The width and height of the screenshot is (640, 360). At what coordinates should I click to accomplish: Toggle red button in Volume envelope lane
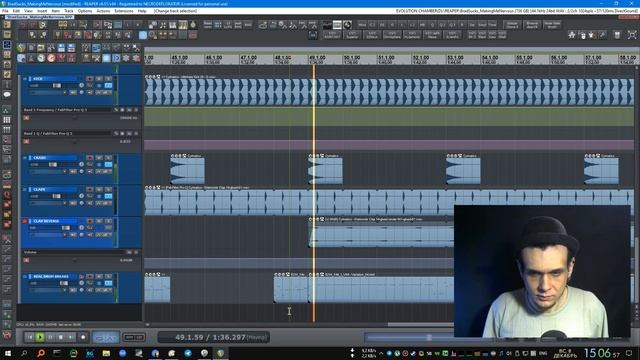pyautogui.click(x=26, y=260)
